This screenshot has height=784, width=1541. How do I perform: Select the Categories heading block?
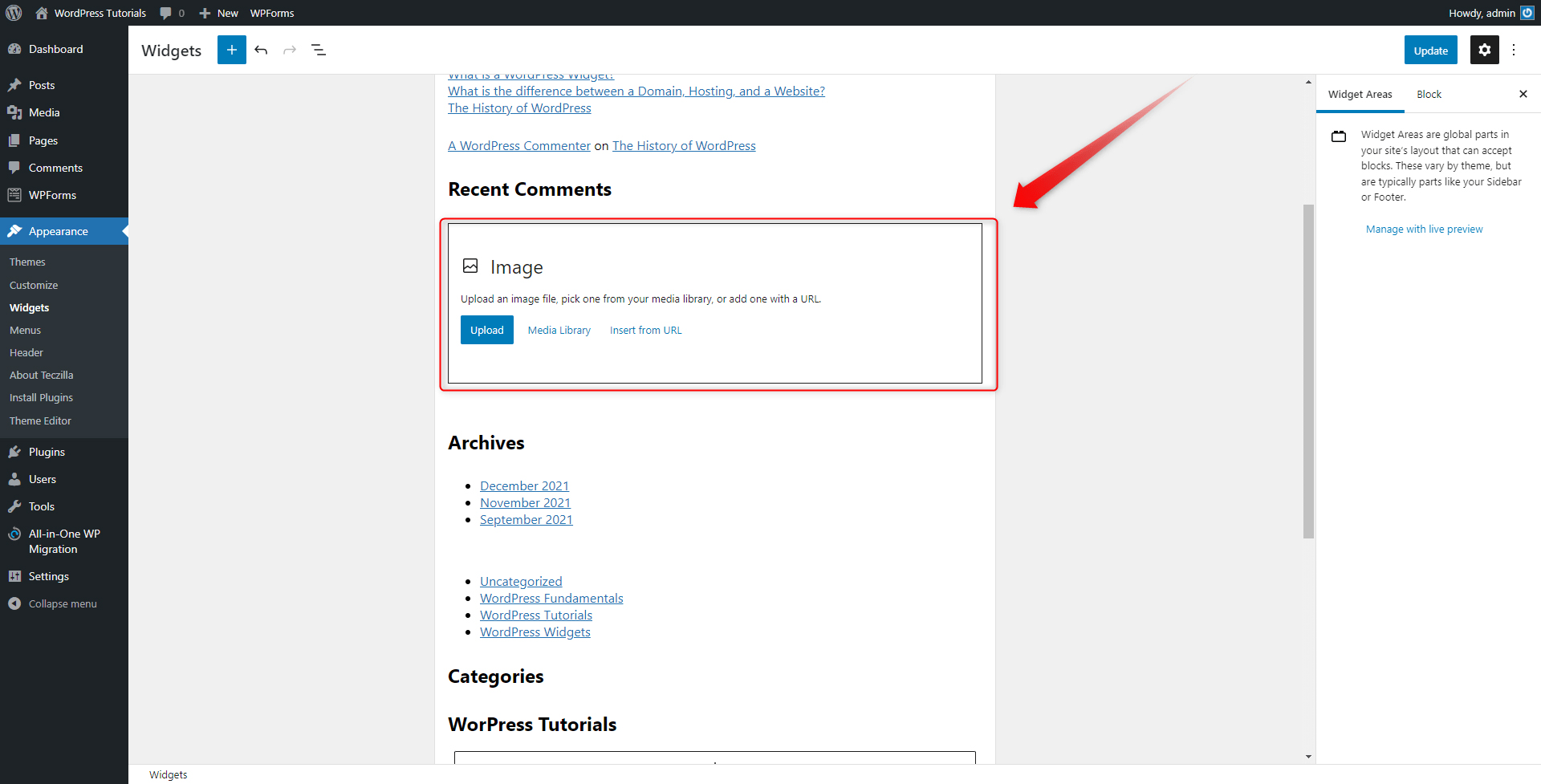[496, 676]
